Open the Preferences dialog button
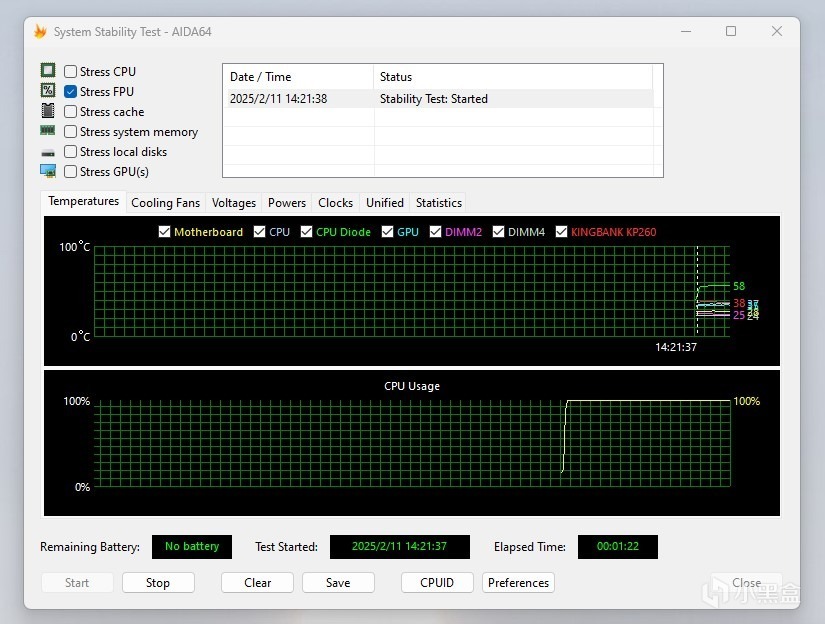 (518, 582)
